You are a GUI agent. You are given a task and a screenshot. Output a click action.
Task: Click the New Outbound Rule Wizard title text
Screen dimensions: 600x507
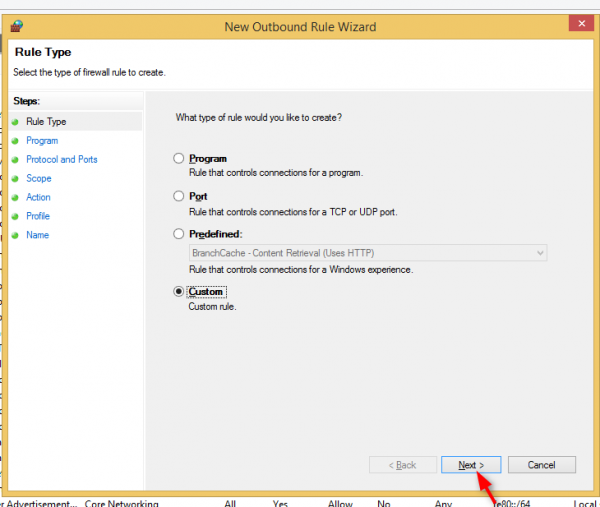tap(300, 27)
